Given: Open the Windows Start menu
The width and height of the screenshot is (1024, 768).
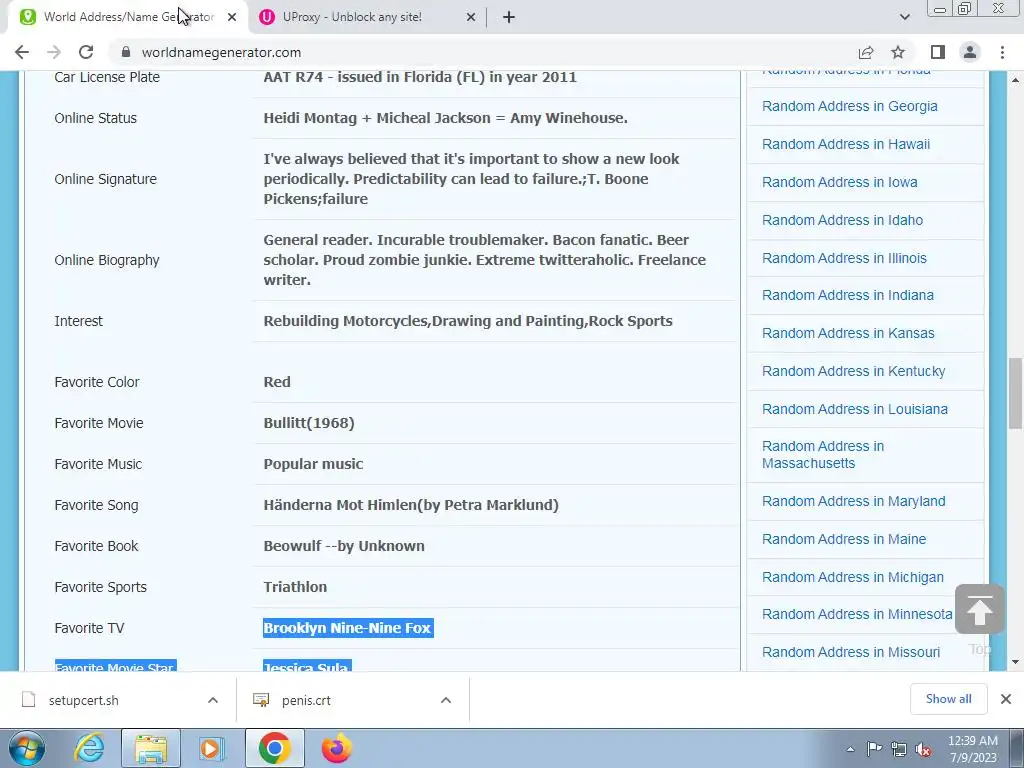Looking at the screenshot, I should (x=26, y=748).
